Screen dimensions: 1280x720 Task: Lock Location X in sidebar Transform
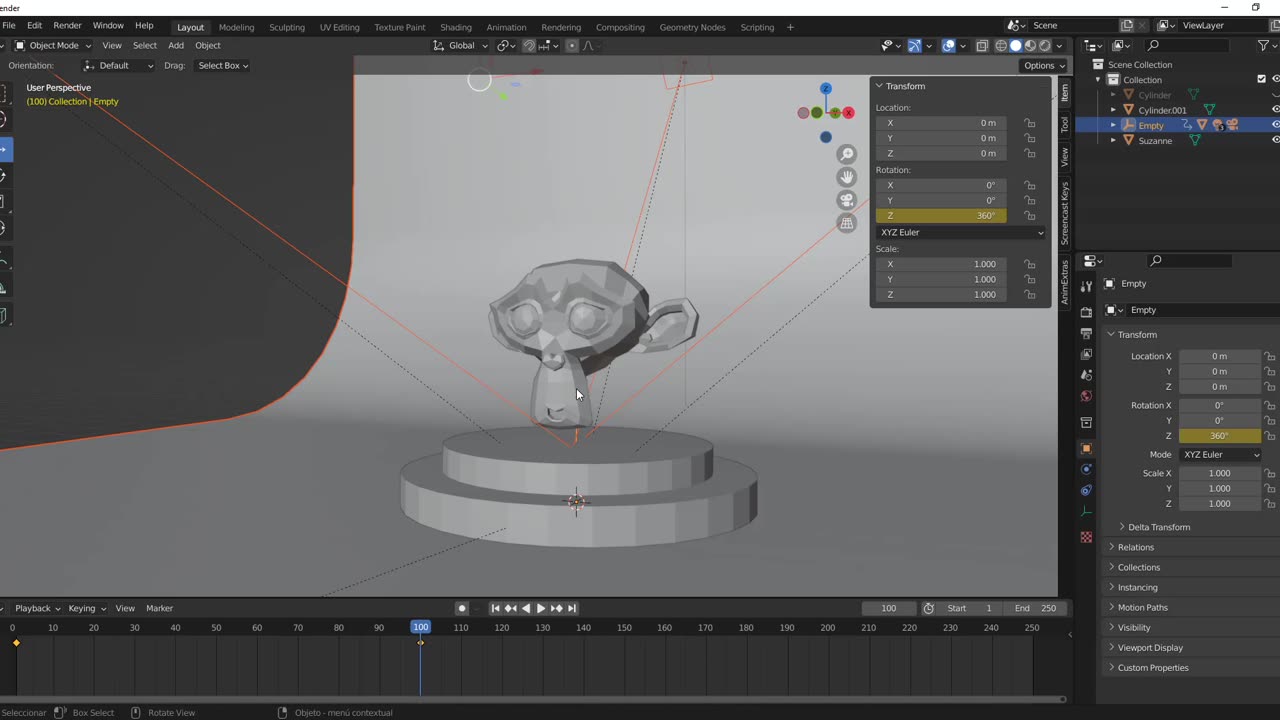(x=1029, y=123)
